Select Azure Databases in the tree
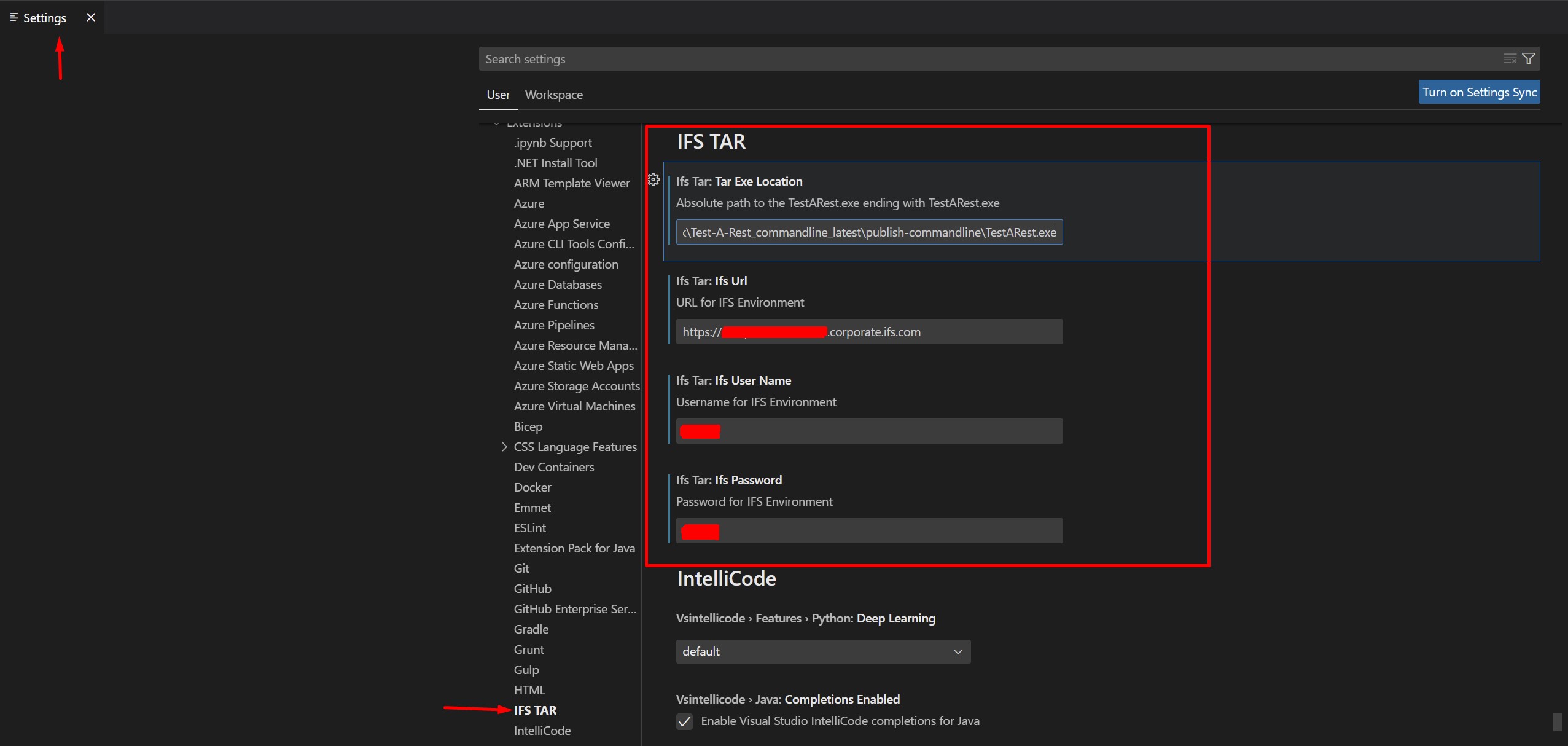The width and height of the screenshot is (1568, 746). [x=558, y=285]
